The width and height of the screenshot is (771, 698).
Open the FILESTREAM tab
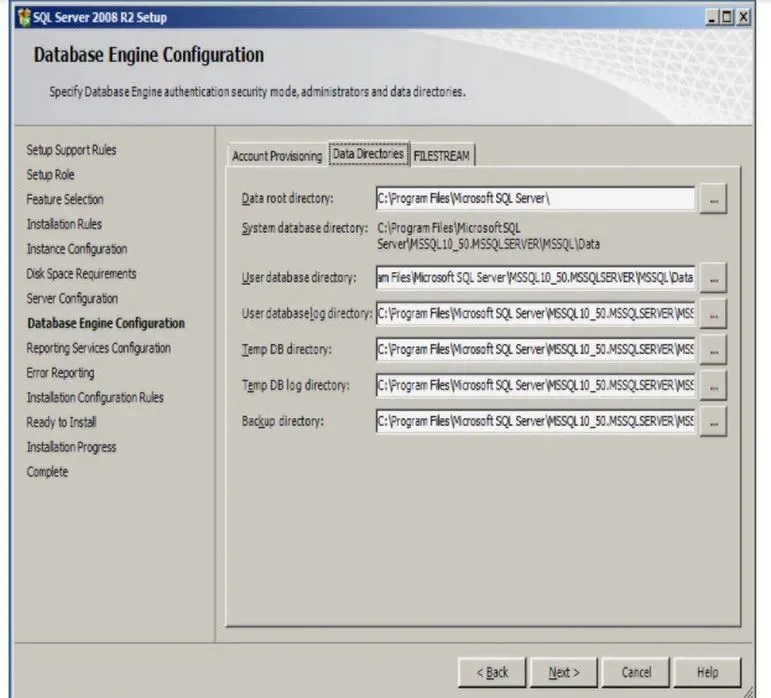pyautogui.click(x=442, y=156)
